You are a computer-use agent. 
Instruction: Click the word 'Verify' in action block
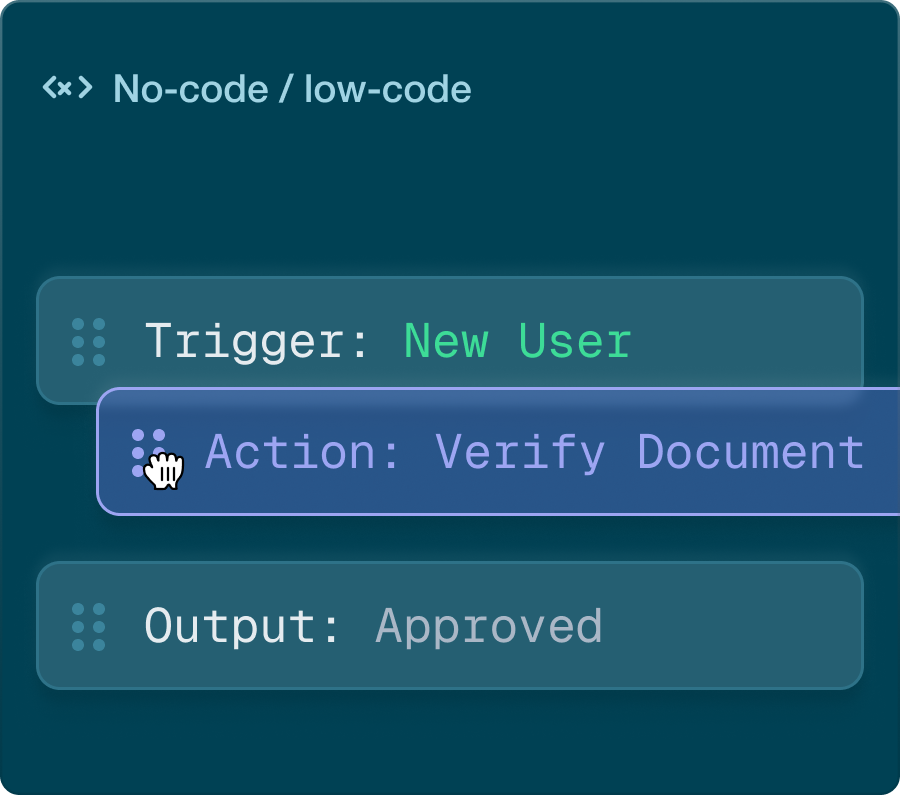(520, 452)
